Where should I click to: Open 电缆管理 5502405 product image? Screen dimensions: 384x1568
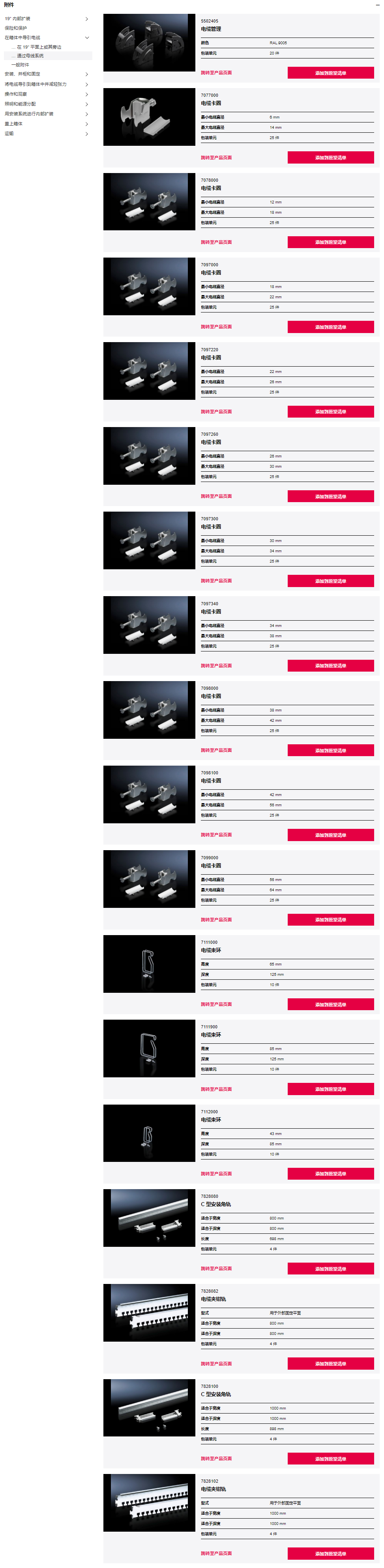click(x=150, y=43)
